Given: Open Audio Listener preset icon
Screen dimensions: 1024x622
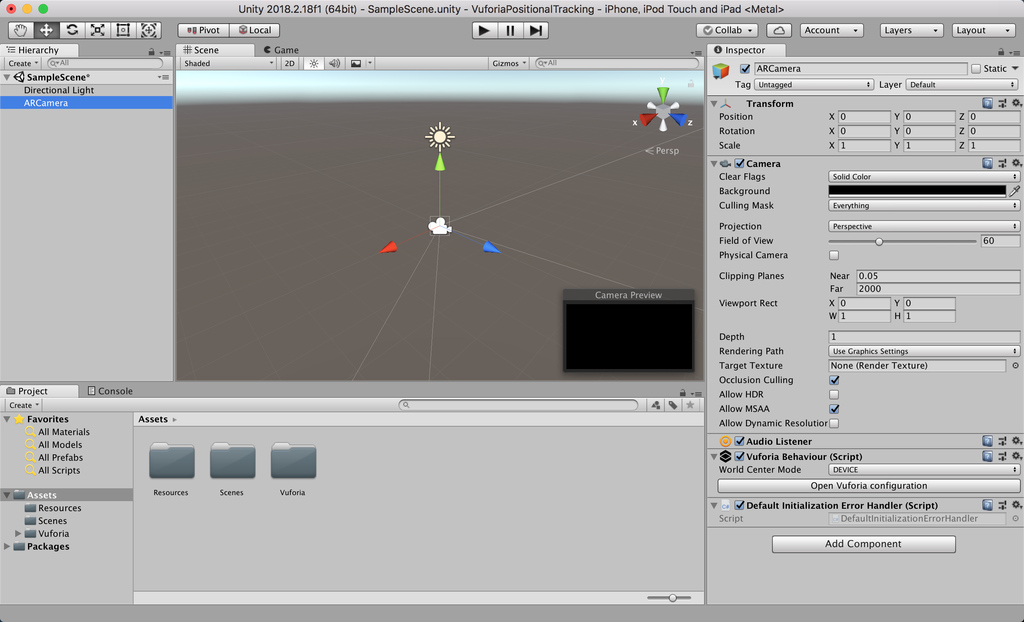Looking at the screenshot, I should tap(1002, 441).
